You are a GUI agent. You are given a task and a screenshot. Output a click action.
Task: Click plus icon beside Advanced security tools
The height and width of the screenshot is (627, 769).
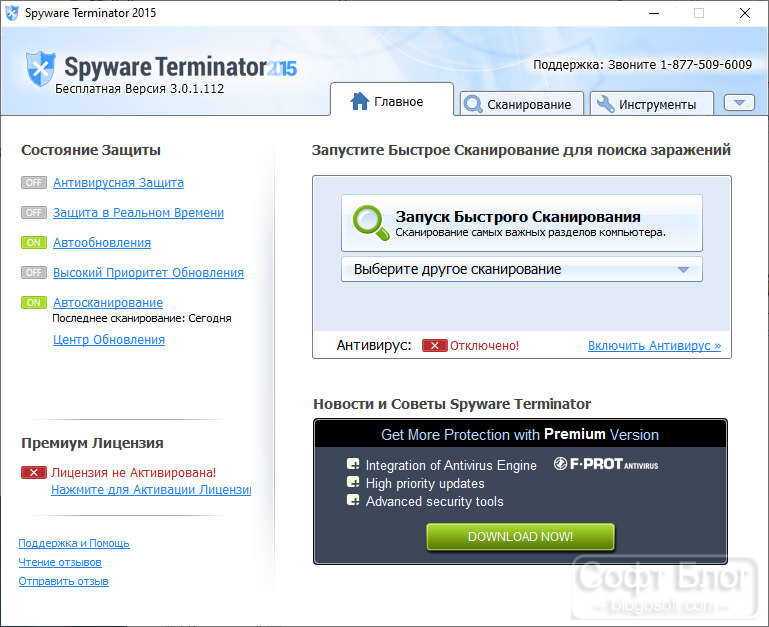point(353,500)
